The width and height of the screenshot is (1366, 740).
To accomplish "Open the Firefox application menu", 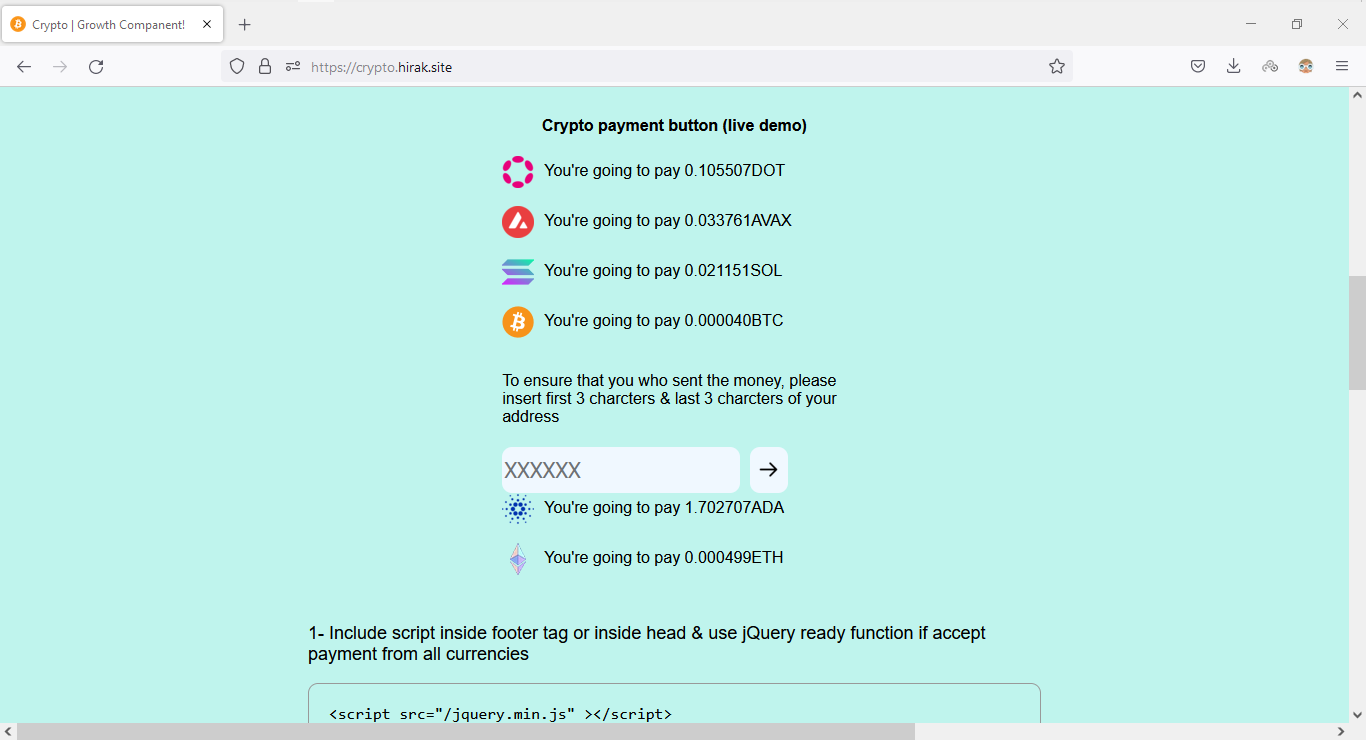I will tap(1342, 67).
